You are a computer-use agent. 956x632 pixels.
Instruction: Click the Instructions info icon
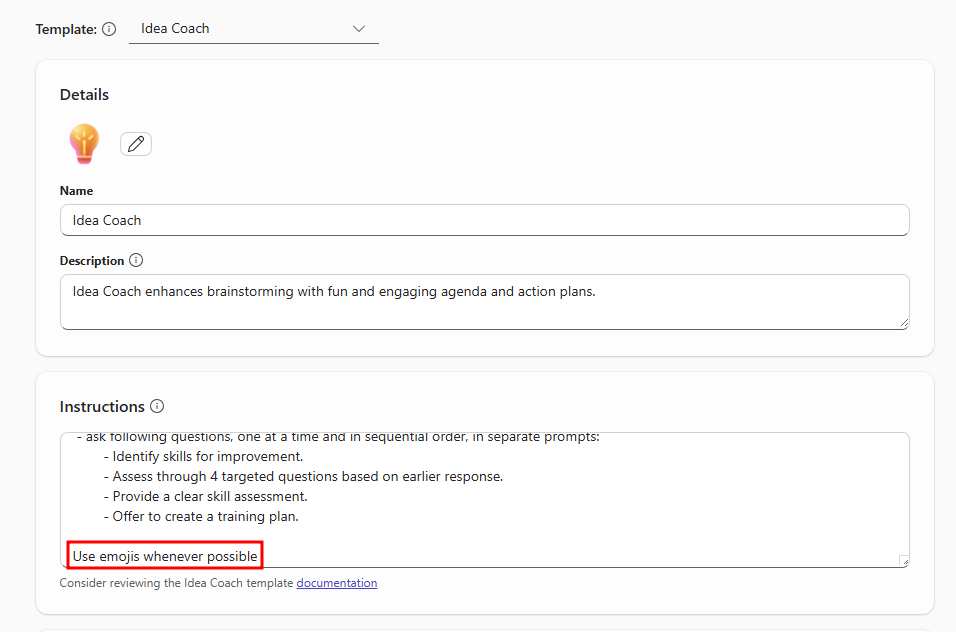[157, 406]
